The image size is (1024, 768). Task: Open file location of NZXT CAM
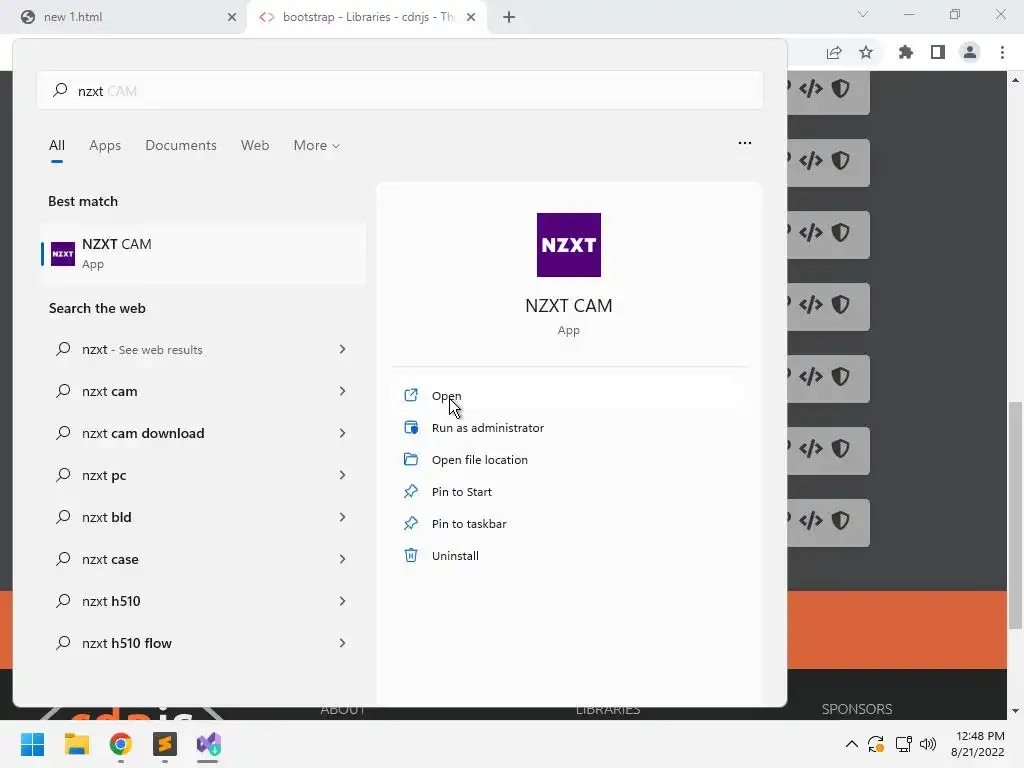pyautogui.click(x=479, y=460)
